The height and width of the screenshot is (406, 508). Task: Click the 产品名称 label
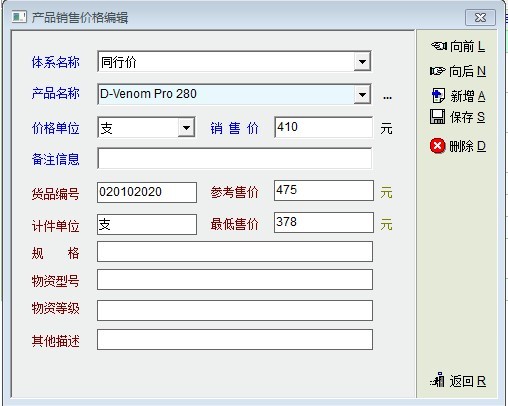point(56,93)
